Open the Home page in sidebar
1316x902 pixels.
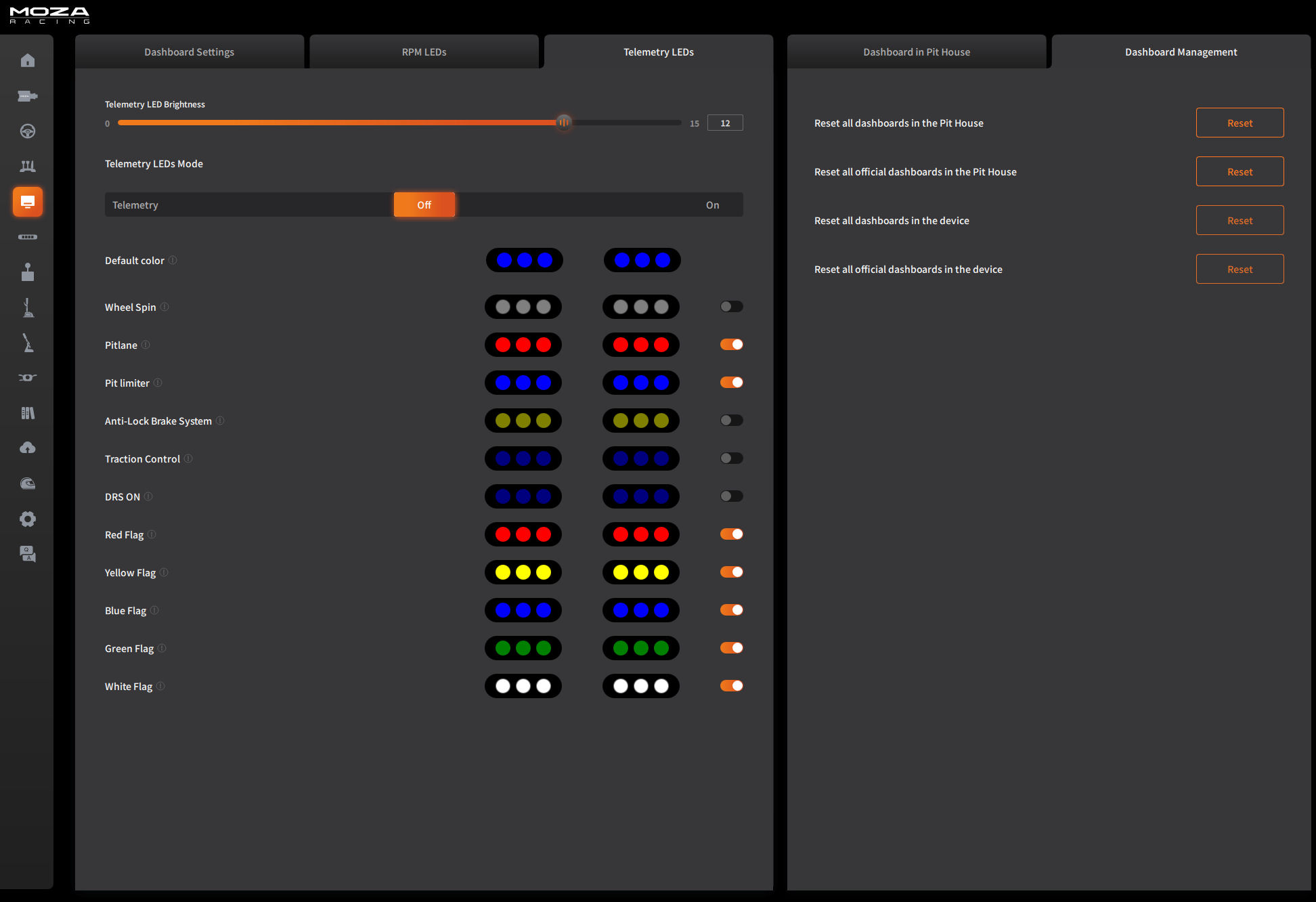coord(28,61)
